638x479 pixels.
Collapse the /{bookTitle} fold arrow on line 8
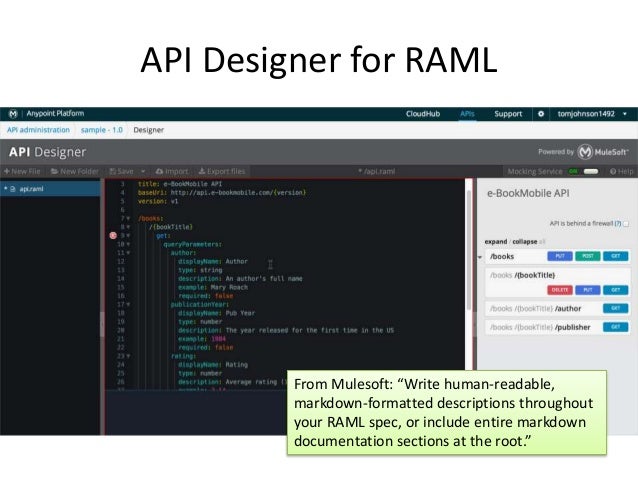point(128,227)
